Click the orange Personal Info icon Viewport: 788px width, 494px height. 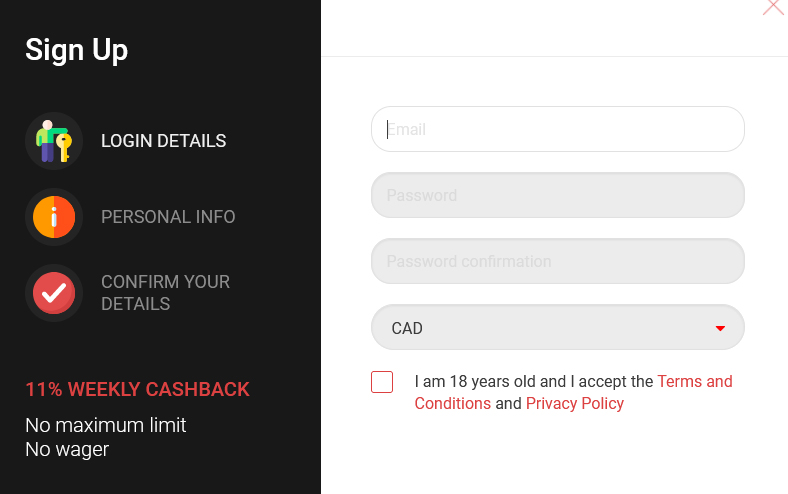pyautogui.click(x=54, y=217)
